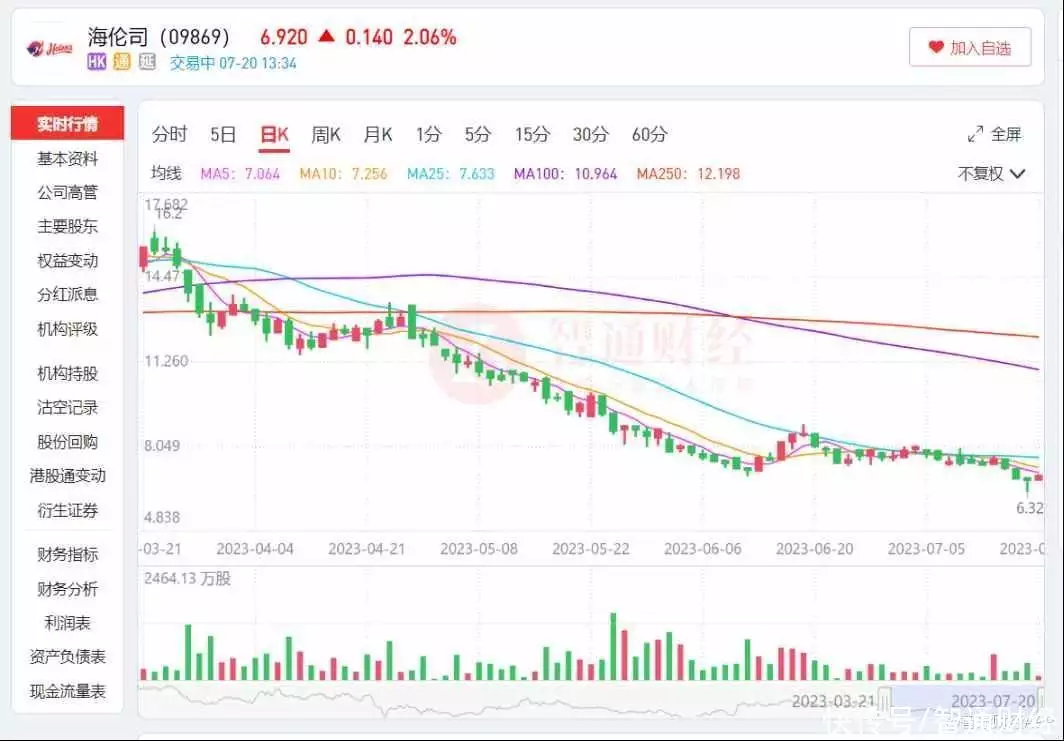Open the 利润表 income statement link
This screenshot has width=1064, height=741.
click(68, 623)
